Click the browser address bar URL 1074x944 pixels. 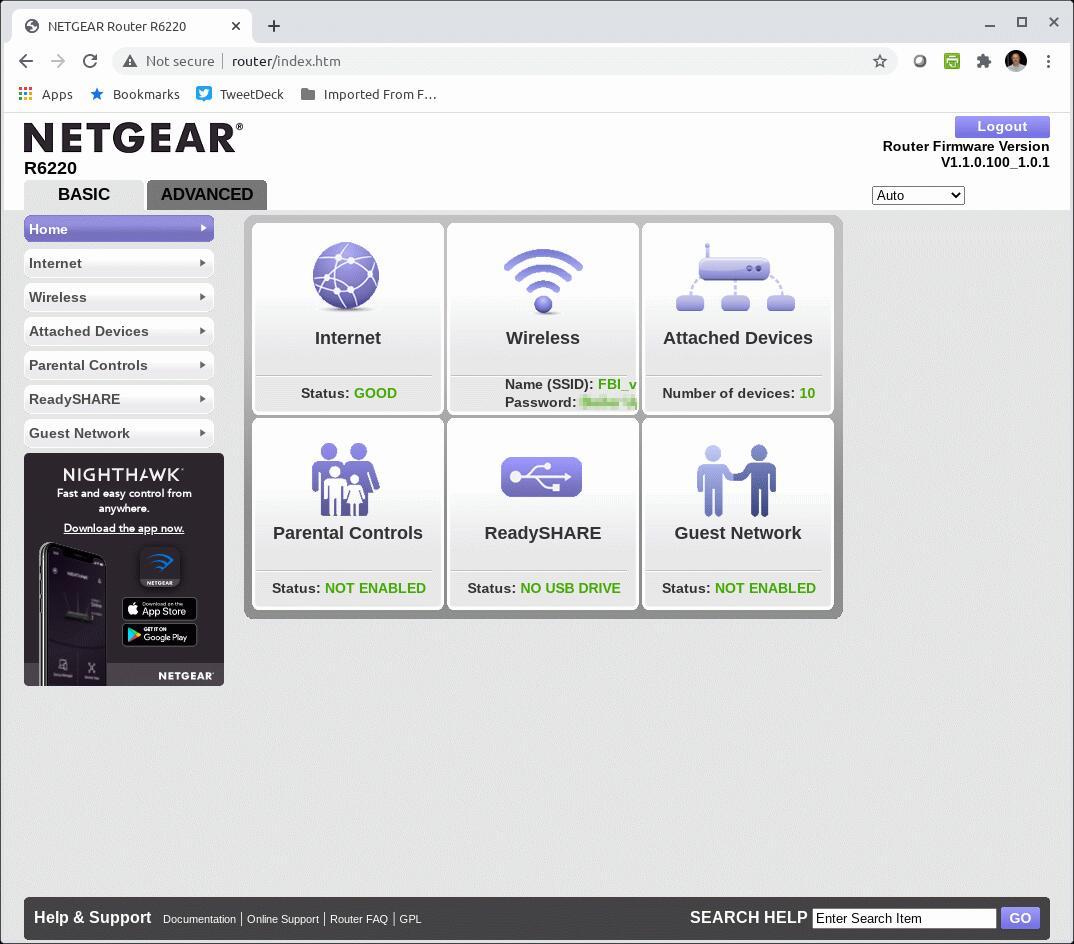[x=286, y=61]
